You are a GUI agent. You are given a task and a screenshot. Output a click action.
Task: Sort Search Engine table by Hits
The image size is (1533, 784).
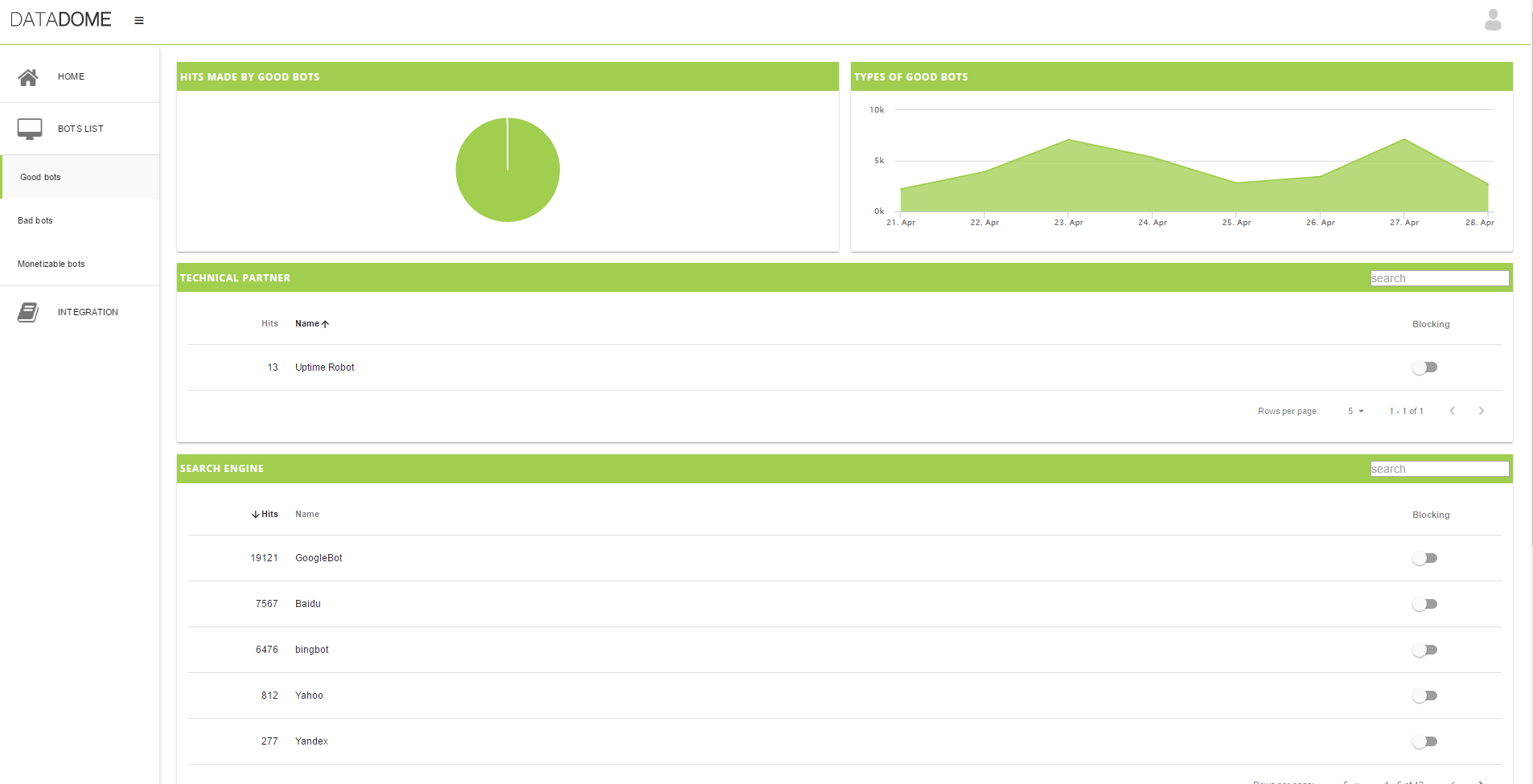pos(265,515)
